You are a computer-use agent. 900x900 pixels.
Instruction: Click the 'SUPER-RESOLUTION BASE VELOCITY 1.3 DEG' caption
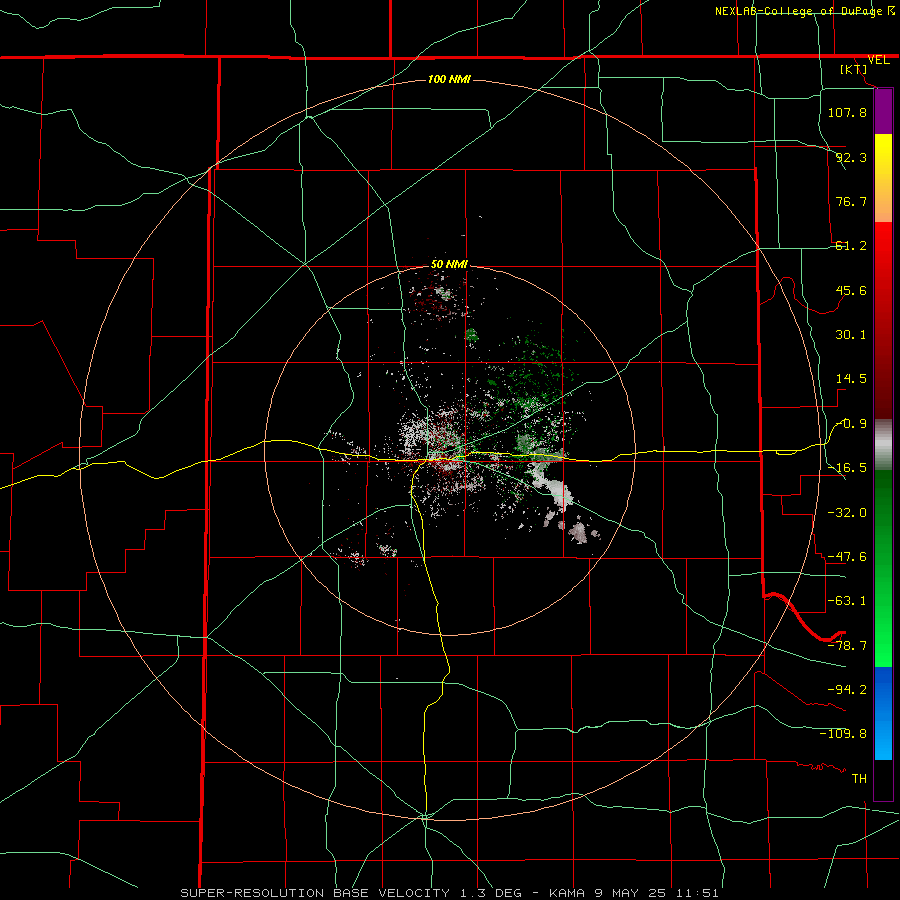coord(351,893)
